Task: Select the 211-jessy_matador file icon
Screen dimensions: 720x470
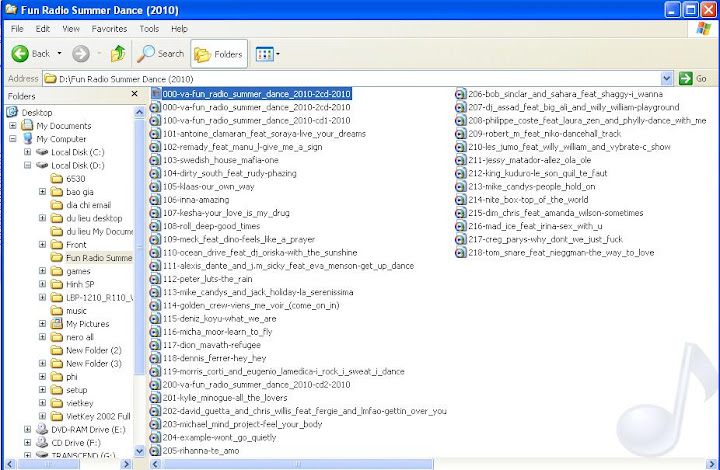Action: (461, 160)
